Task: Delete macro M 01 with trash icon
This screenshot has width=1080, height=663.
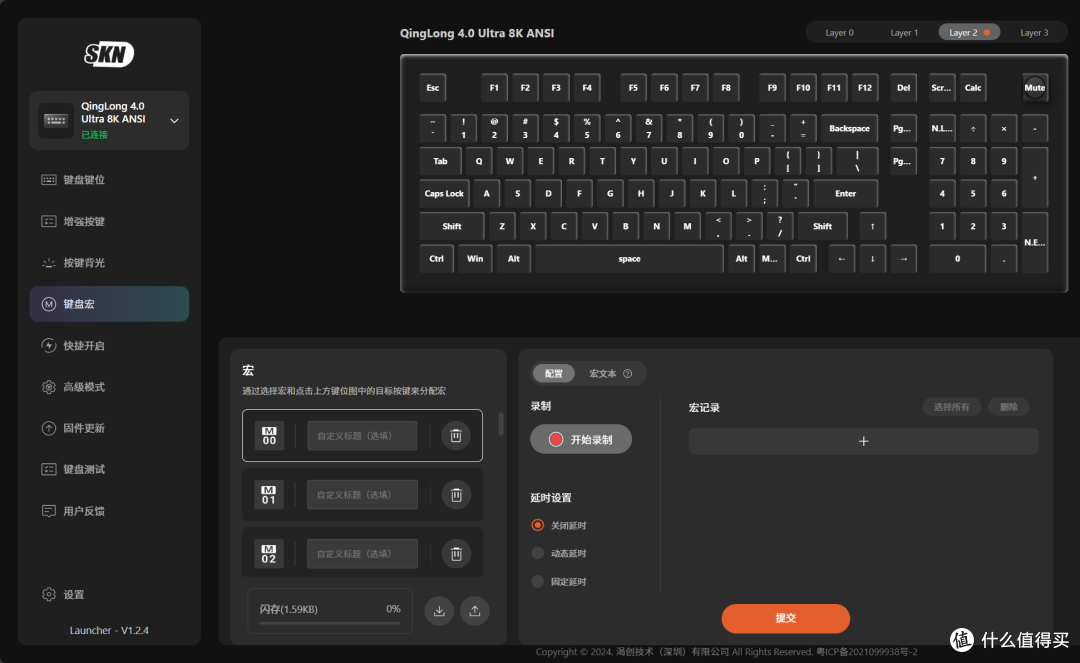Action: [456, 494]
